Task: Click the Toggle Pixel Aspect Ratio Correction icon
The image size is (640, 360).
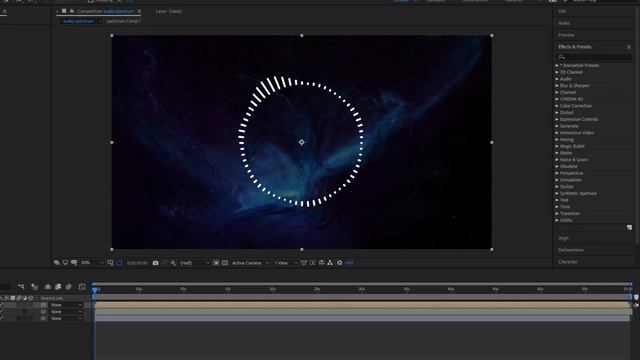Action: pos(304,263)
